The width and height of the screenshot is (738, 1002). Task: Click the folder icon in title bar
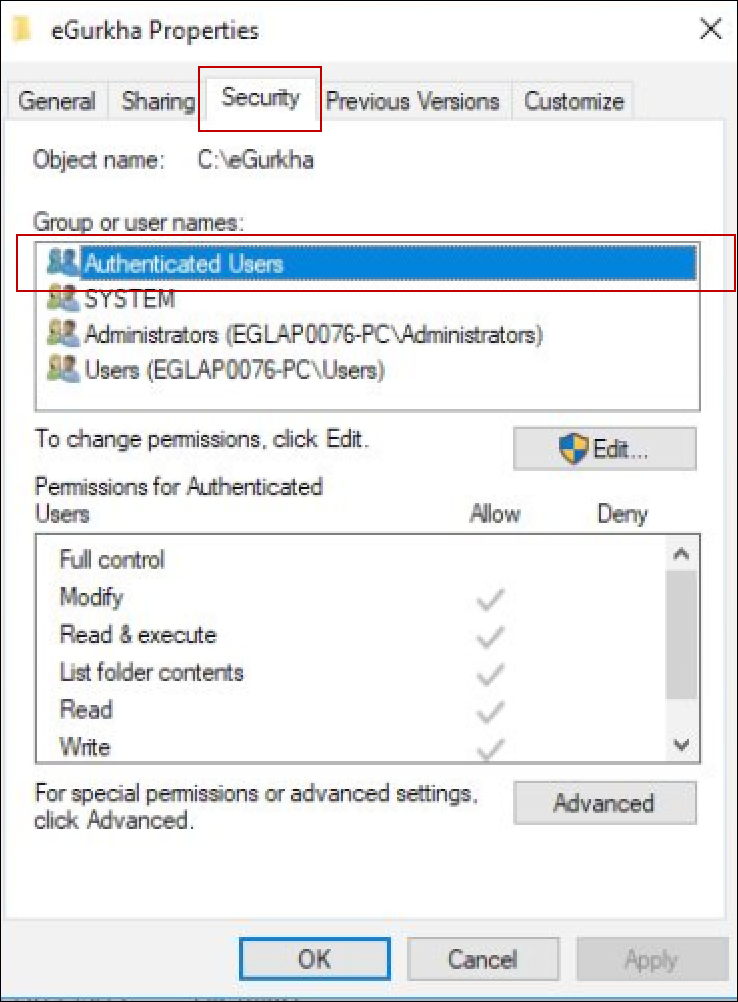(22, 29)
